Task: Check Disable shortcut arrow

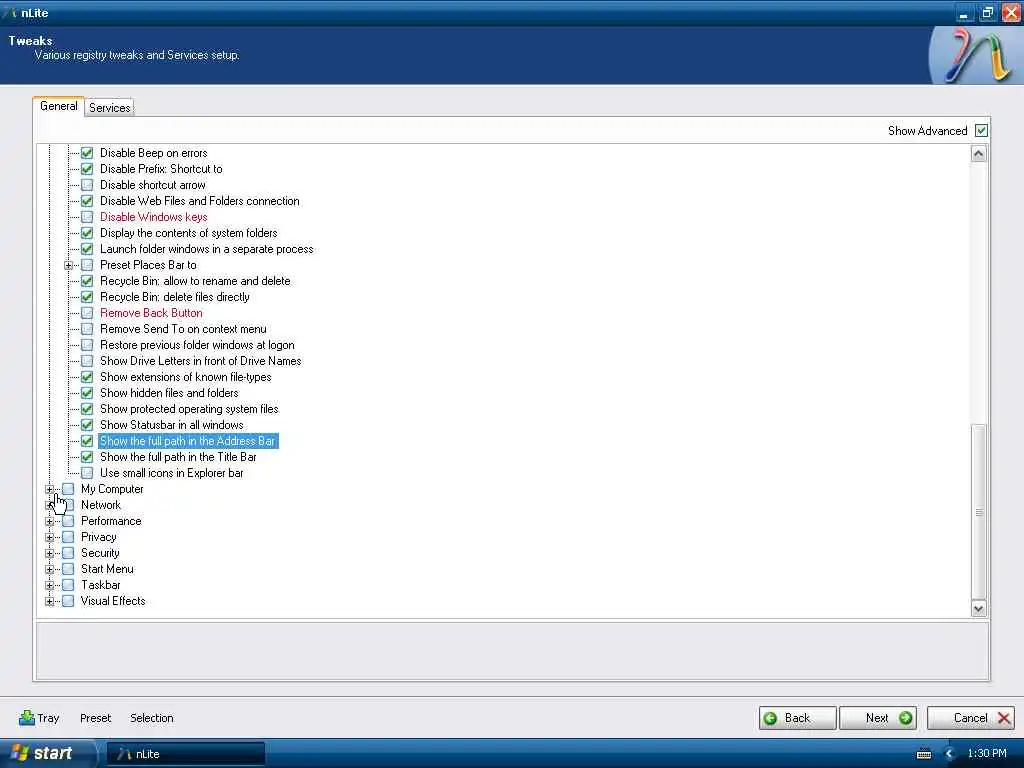Action: pyautogui.click(x=87, y=185)
